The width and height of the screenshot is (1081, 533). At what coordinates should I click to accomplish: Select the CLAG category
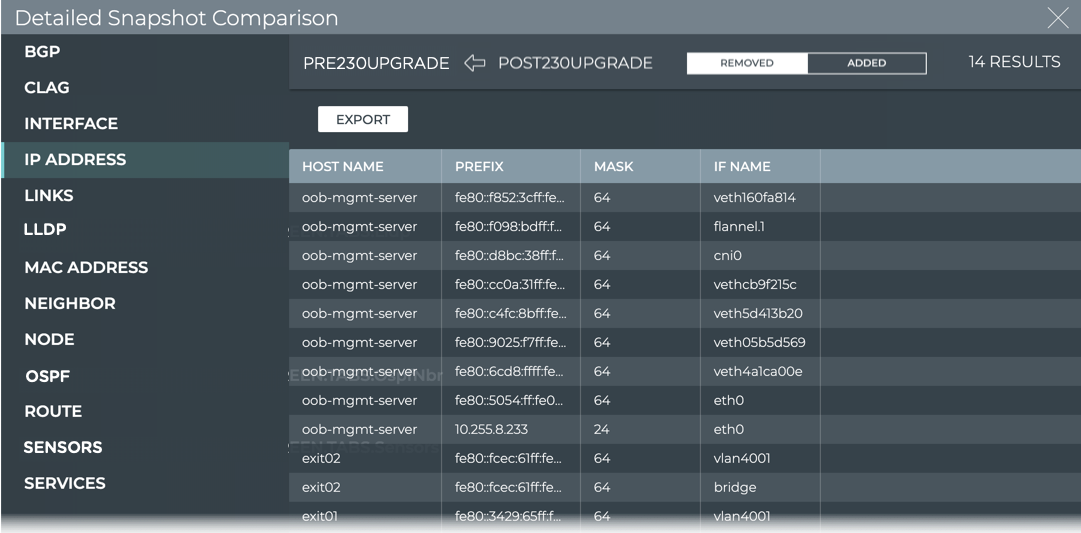[x=47, y=87]
